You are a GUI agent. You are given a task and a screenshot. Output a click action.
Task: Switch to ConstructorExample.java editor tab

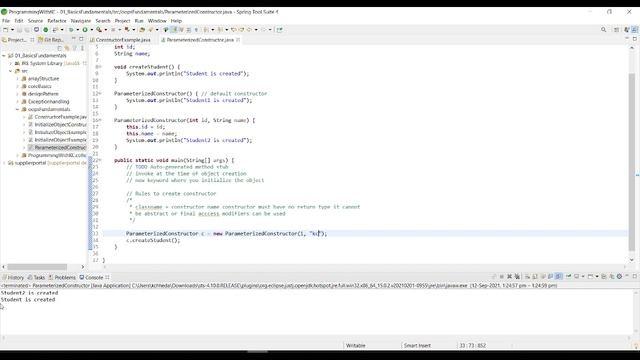point(120,40)
